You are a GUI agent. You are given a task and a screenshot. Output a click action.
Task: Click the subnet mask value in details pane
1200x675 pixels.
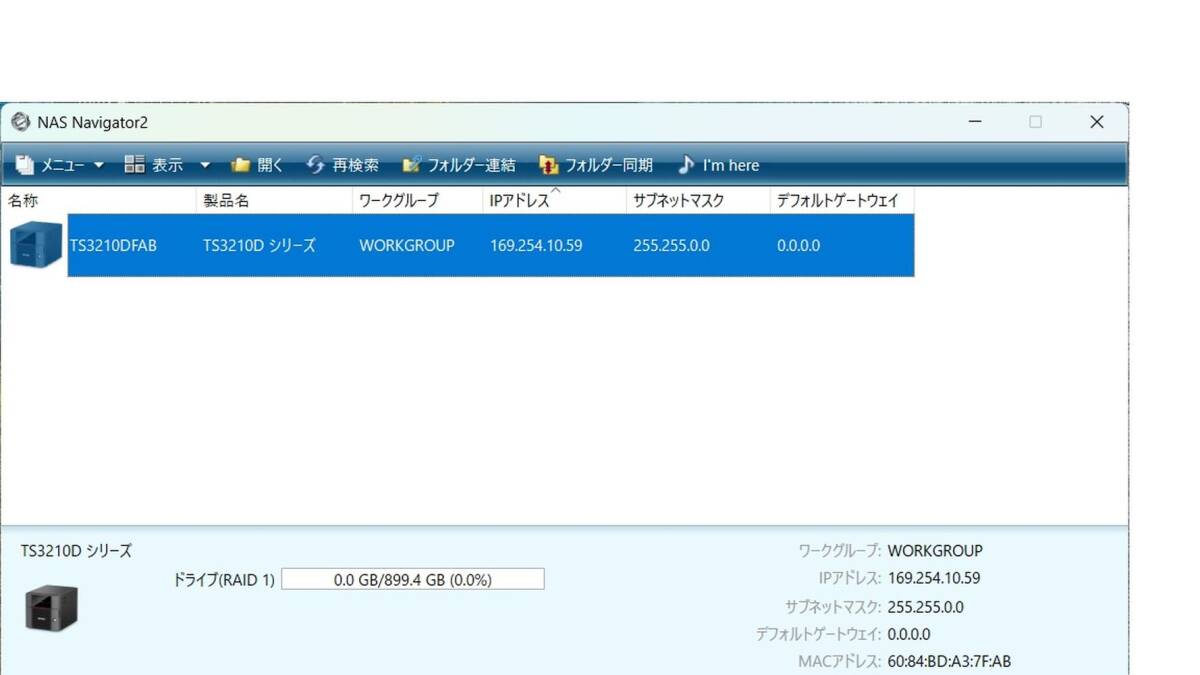pos(926,607)
